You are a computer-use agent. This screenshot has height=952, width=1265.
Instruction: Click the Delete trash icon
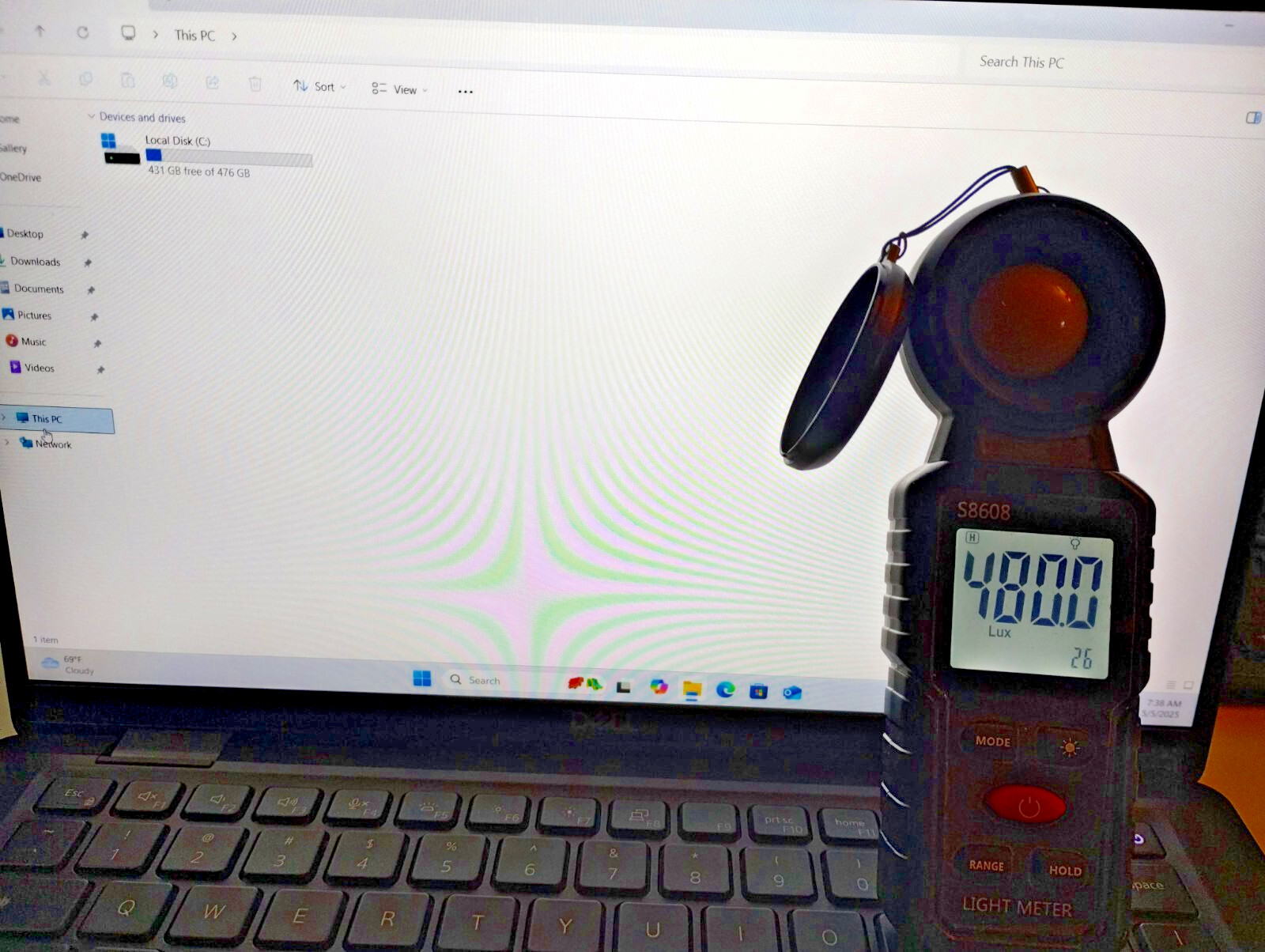(255, 83)
